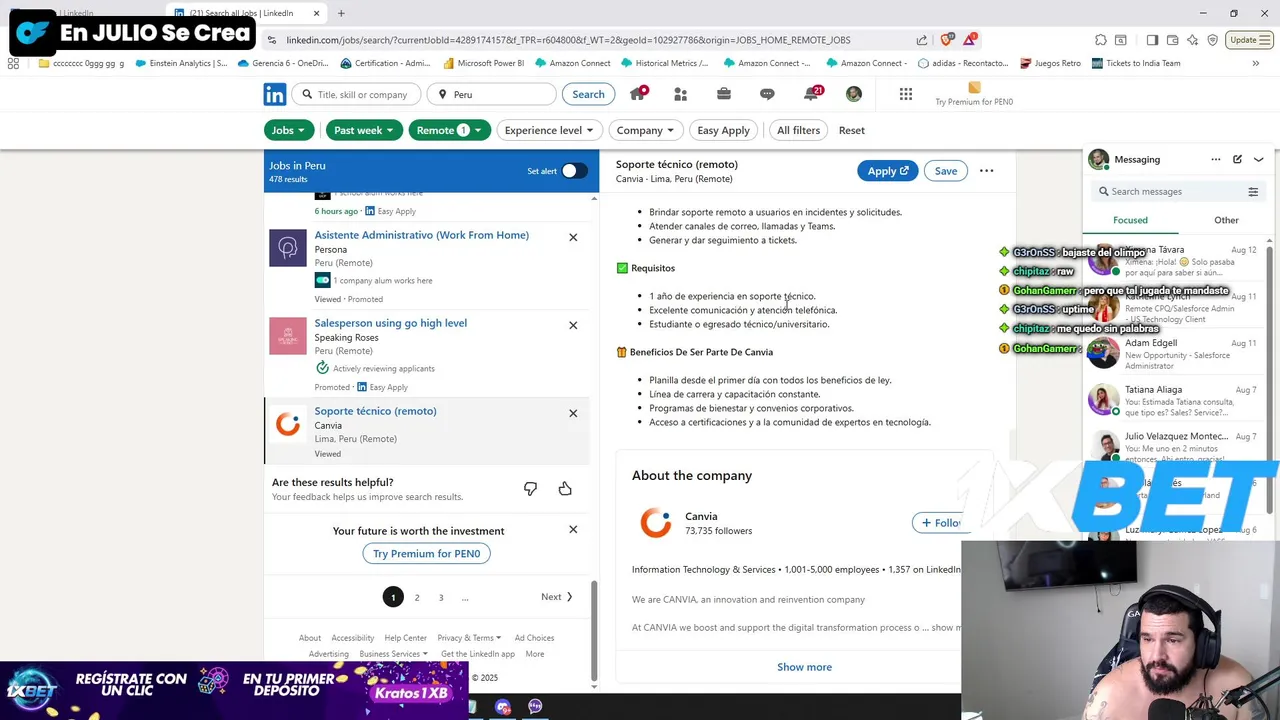
Task: Apply to the Soporte técnico job
Action: click(x=888, y=171)
